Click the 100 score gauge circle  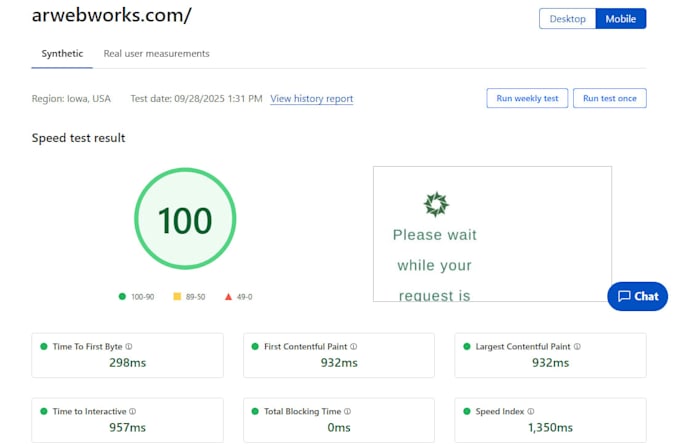(185, 219)
